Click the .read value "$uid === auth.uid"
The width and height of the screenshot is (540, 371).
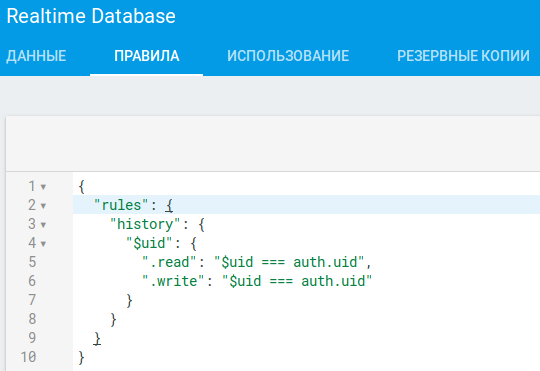point(289,262)
